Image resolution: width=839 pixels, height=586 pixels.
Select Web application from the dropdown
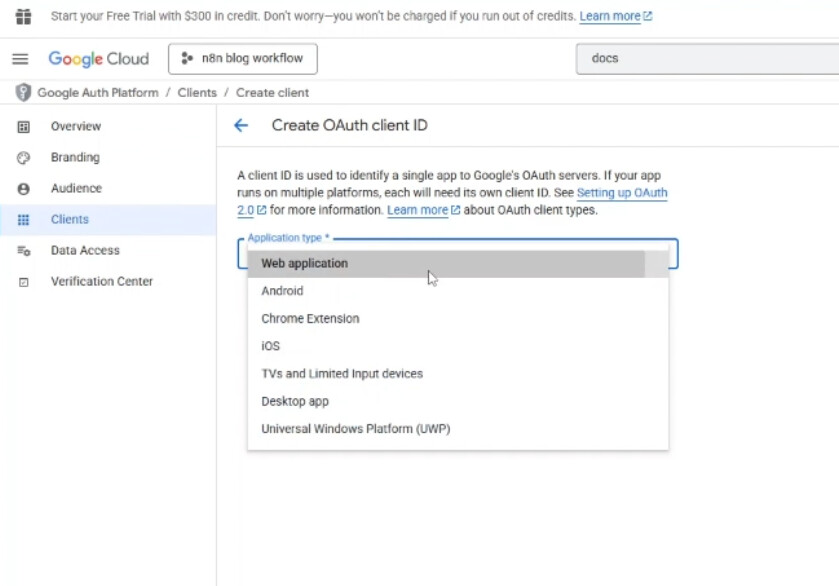[458, 263]
